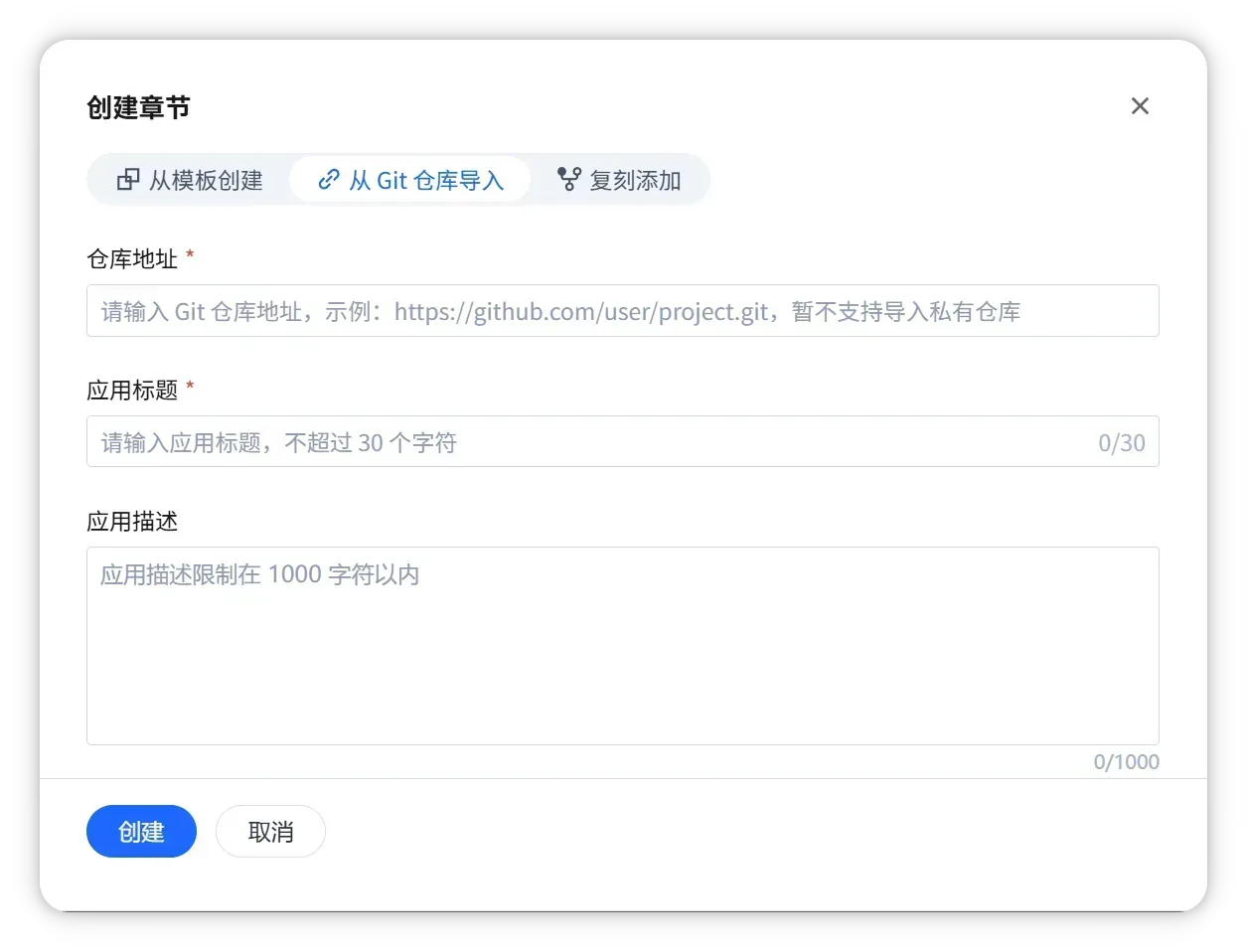Click the 创建章节 dialog title
Screen dimensions: 1247x952
[138, 107]
